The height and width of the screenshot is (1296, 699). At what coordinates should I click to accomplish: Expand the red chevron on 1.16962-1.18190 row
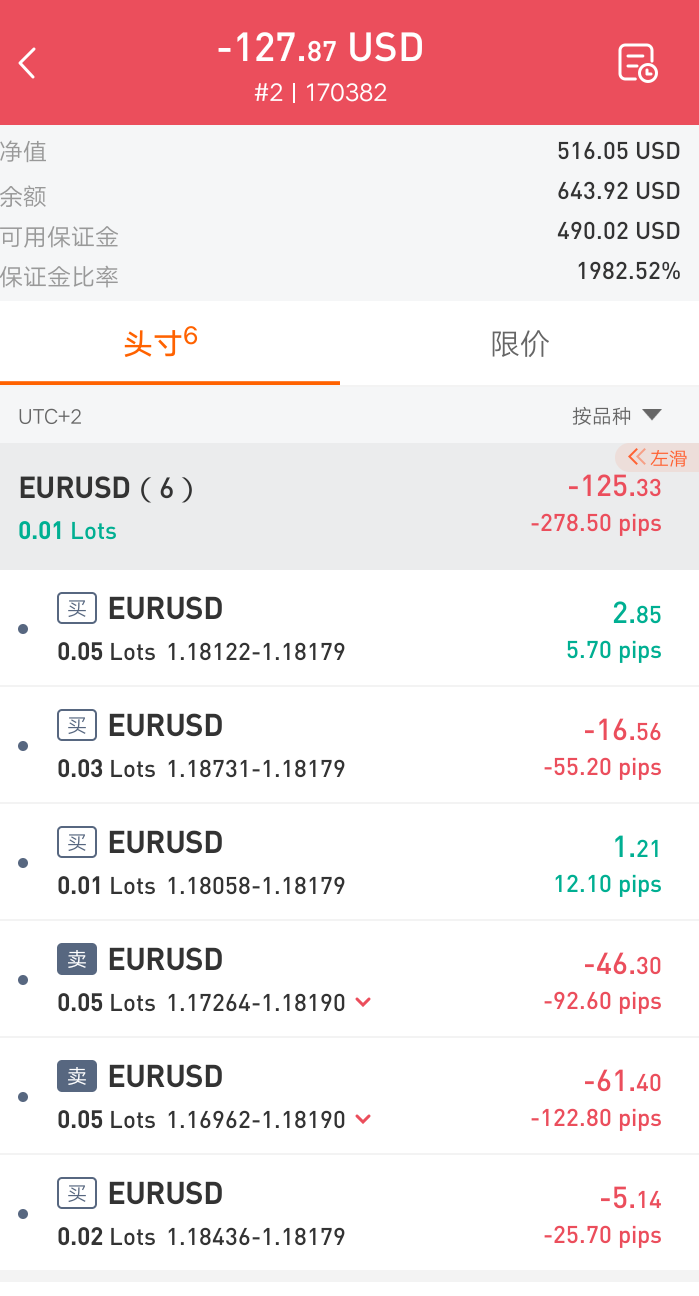(x=363, y=1119)
